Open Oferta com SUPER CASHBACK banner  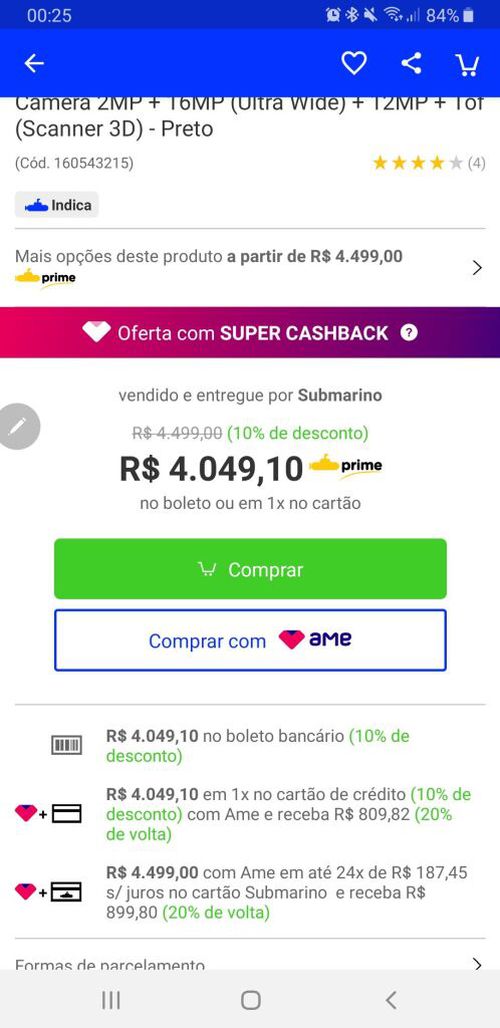[250, 332]
